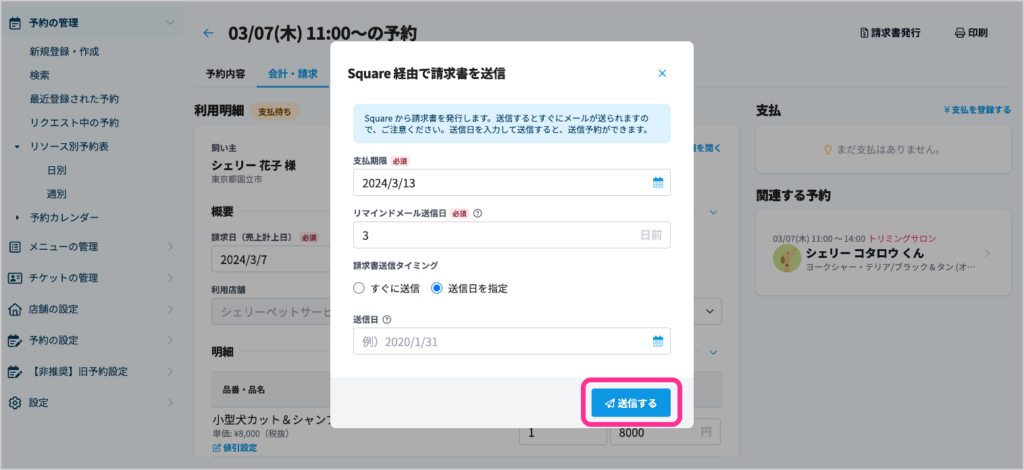Click the 設定 gear icon

(x=14, y=403)
